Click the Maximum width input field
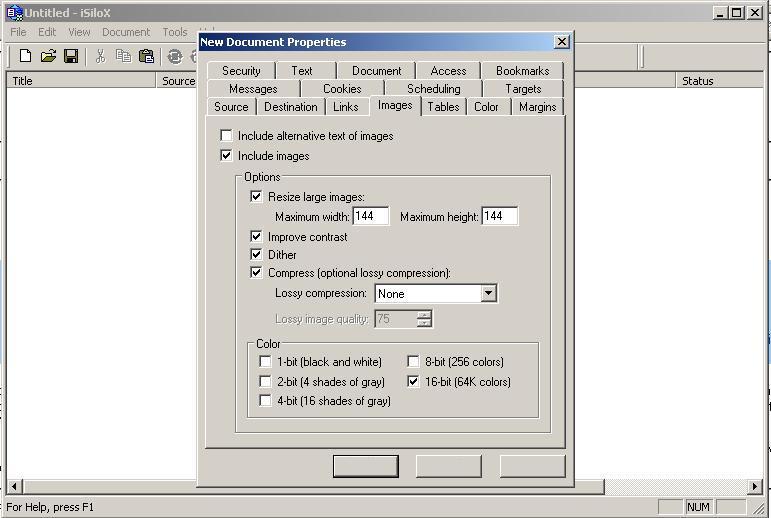This screenshot has width=771, height=518. (x=371, y=216)
